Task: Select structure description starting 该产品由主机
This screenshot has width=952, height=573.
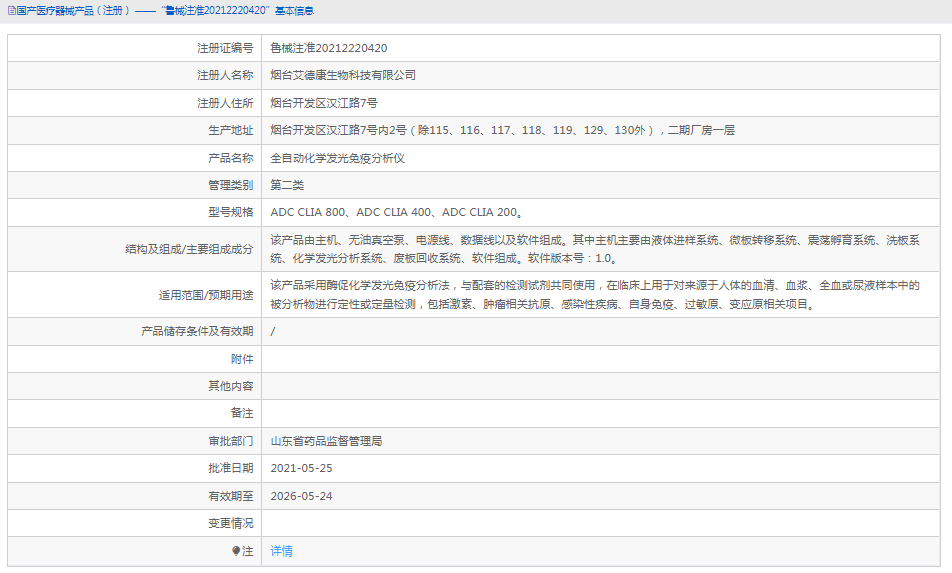Action: [595, 249]
